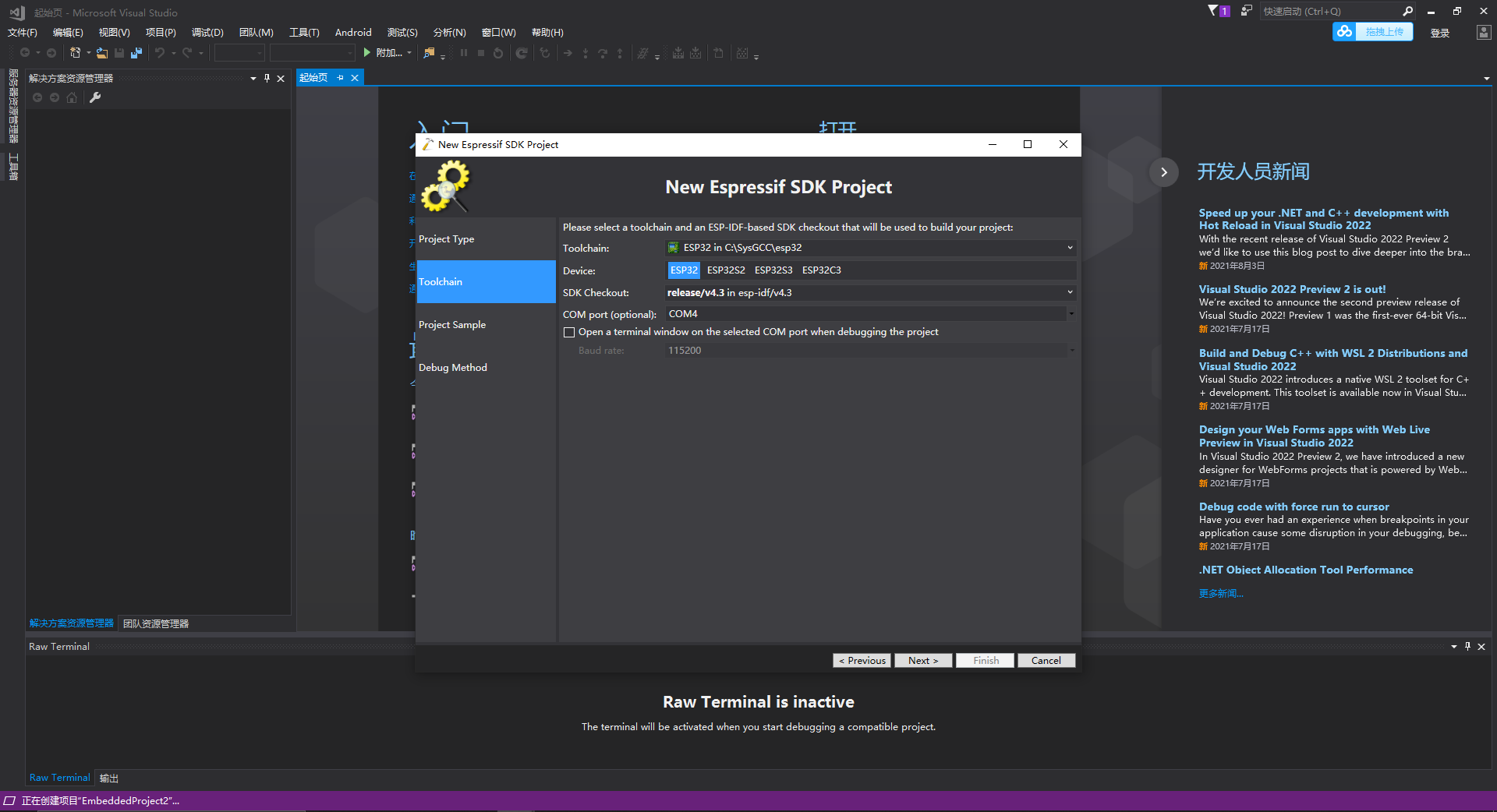The width and height of the screenshot is (1497, 812).
Task: Click the Cancel button in the wizard
Action: pyautogui.click(x=1046, y=660)
